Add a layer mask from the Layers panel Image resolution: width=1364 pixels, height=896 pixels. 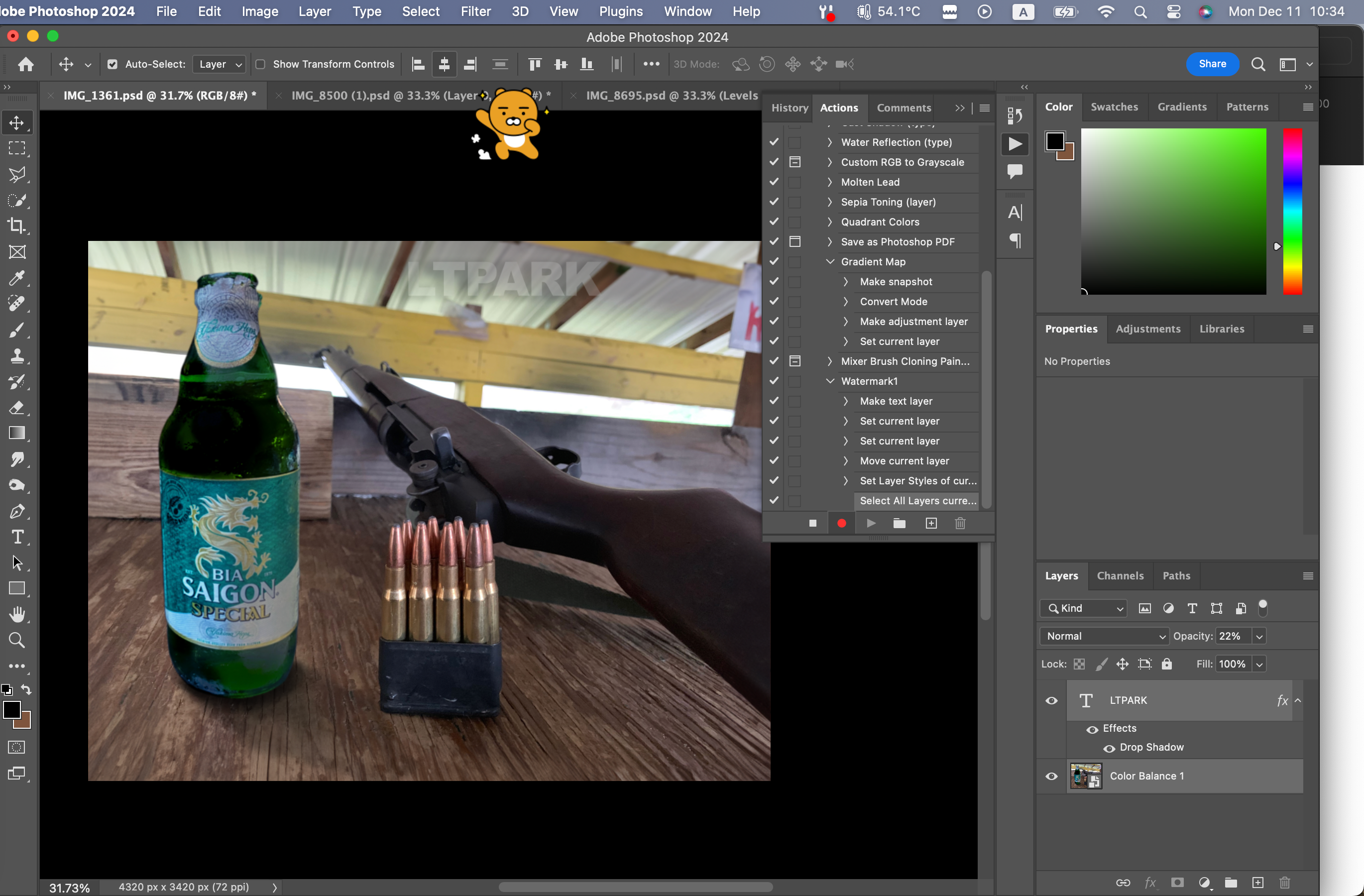pos(1177,883)
